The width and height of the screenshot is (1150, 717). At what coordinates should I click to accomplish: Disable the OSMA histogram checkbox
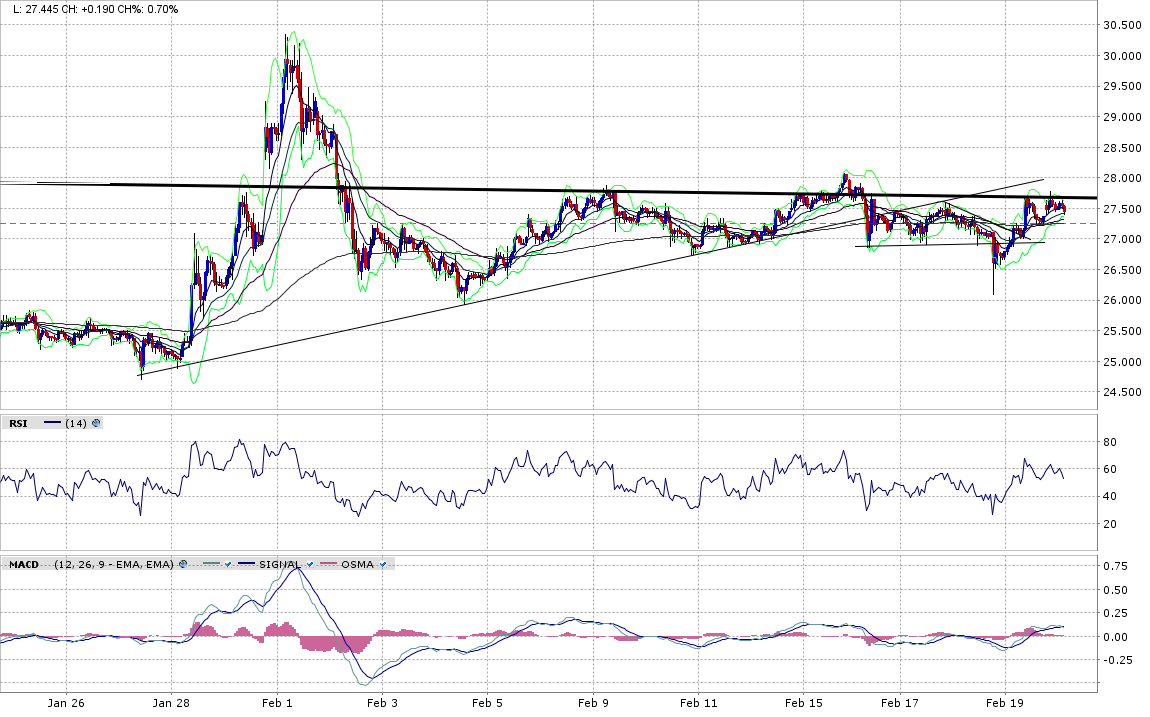[384, 565]
